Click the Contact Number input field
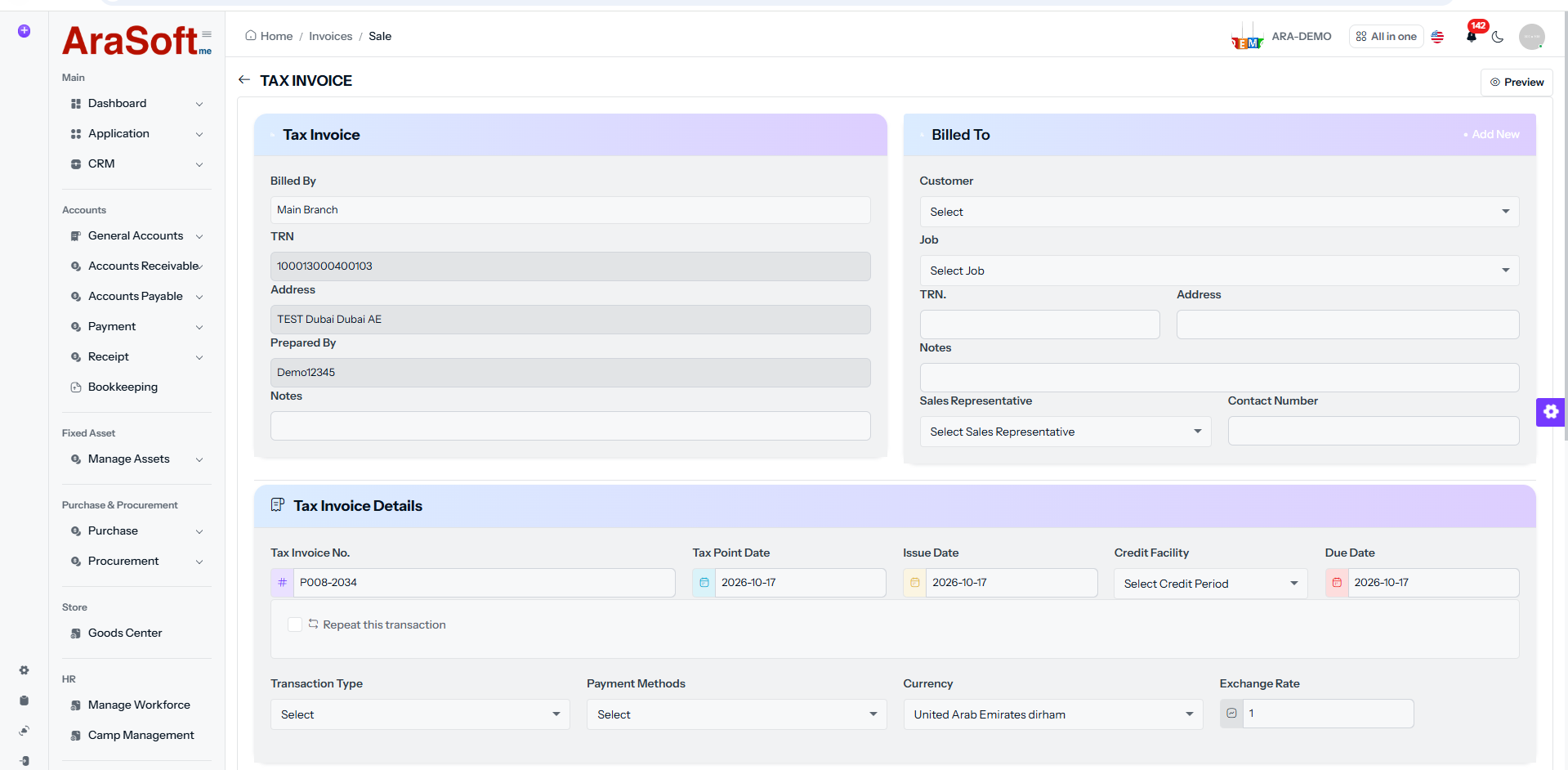Image resolution: width=1568 pixels, height=770 pixels. coord(1373,431)
